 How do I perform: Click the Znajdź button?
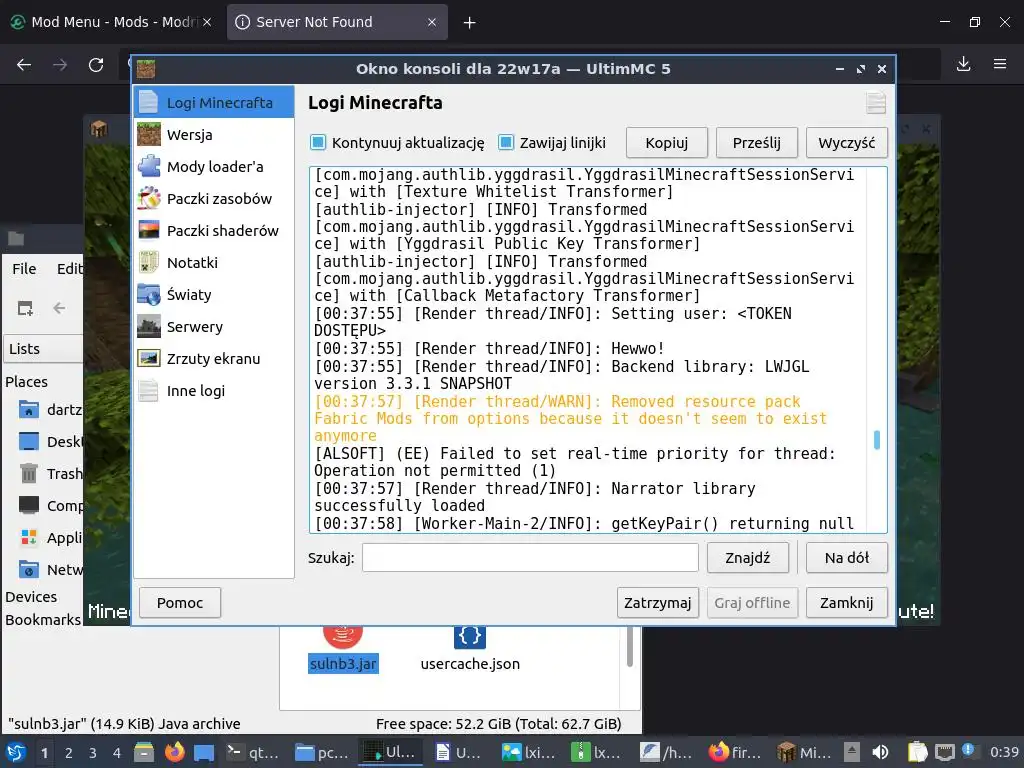point(748,558)
